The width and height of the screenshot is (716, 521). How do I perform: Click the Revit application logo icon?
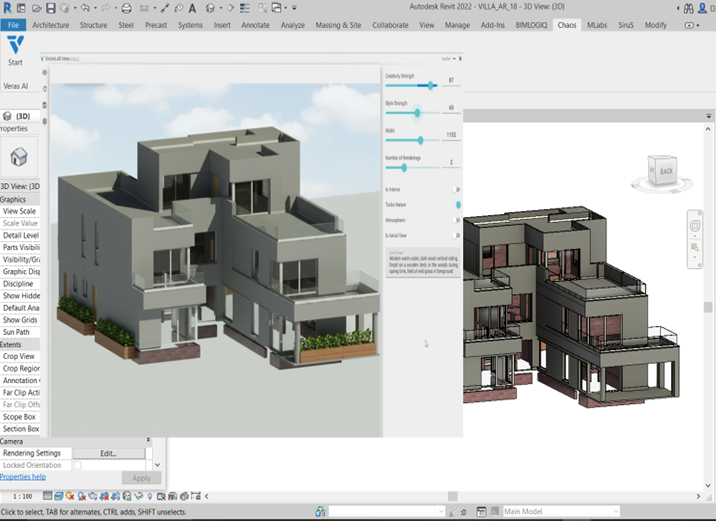coord(8,8)
